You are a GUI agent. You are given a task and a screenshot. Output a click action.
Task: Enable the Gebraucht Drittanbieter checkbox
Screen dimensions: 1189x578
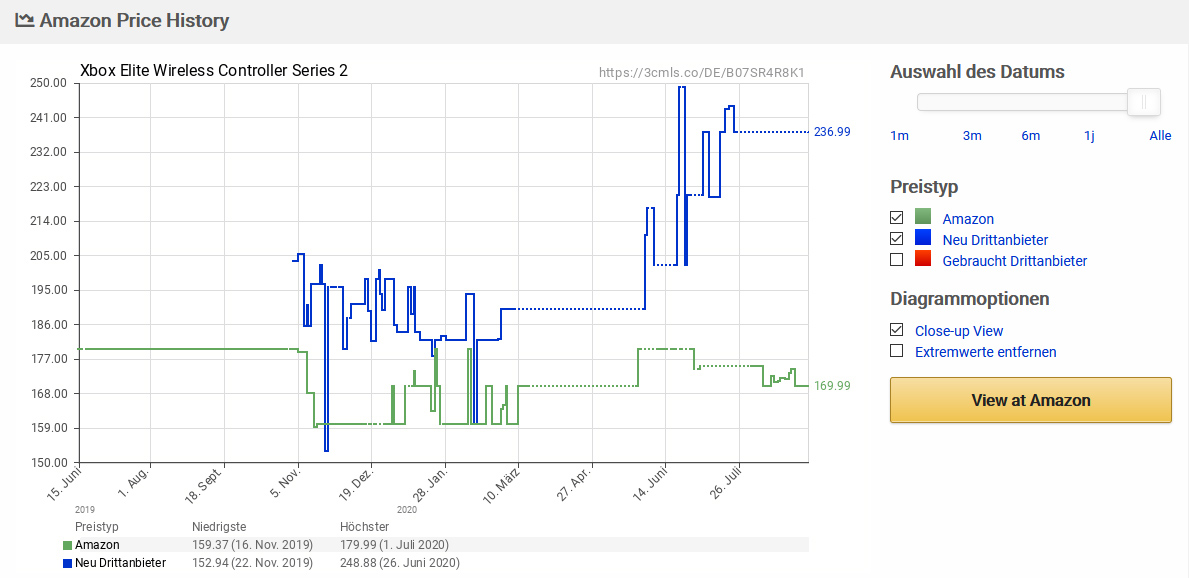[x=897, y=260]
